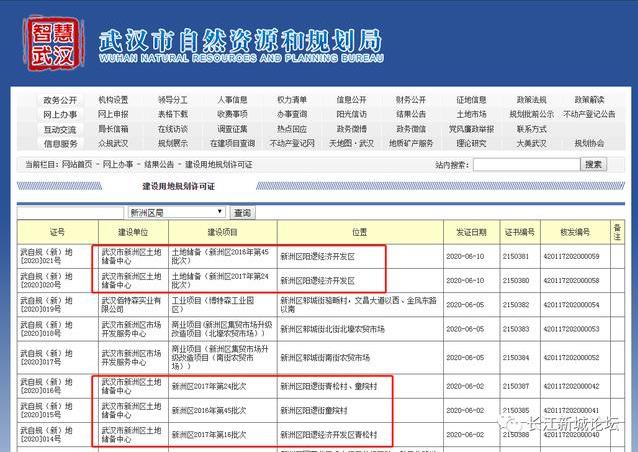Image resolution: width=638 pixels, height=452 pixels.
Task: Switch to the 互动交流 section tab
Action: [x=60, y=129]
